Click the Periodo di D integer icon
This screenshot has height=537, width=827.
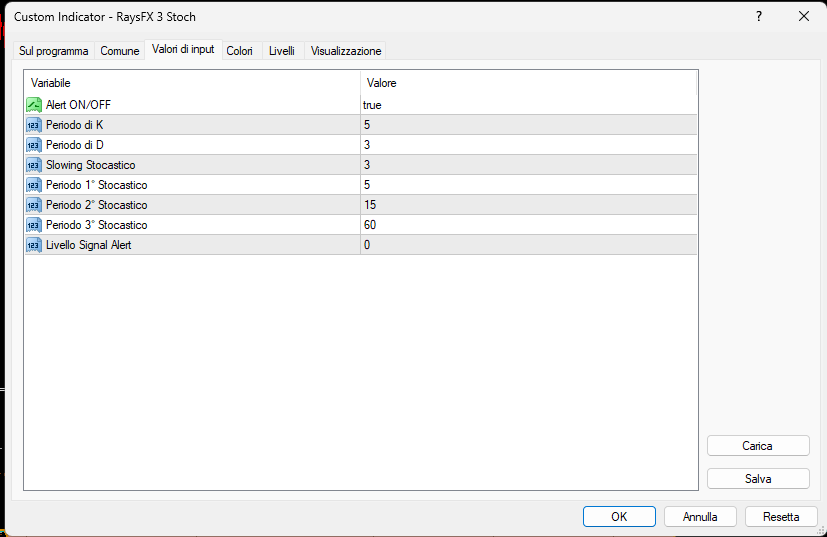pyautogui.click(x=34, y=145)
